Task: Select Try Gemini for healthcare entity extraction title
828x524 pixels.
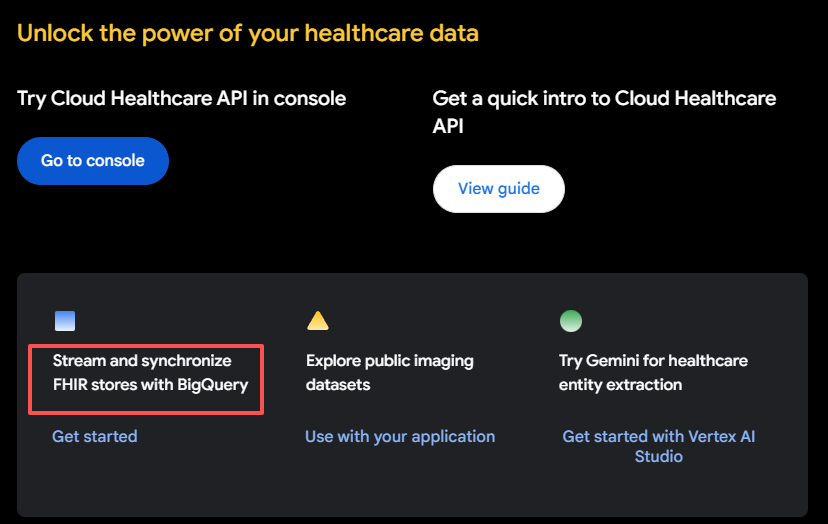Action: coord(653,372)
